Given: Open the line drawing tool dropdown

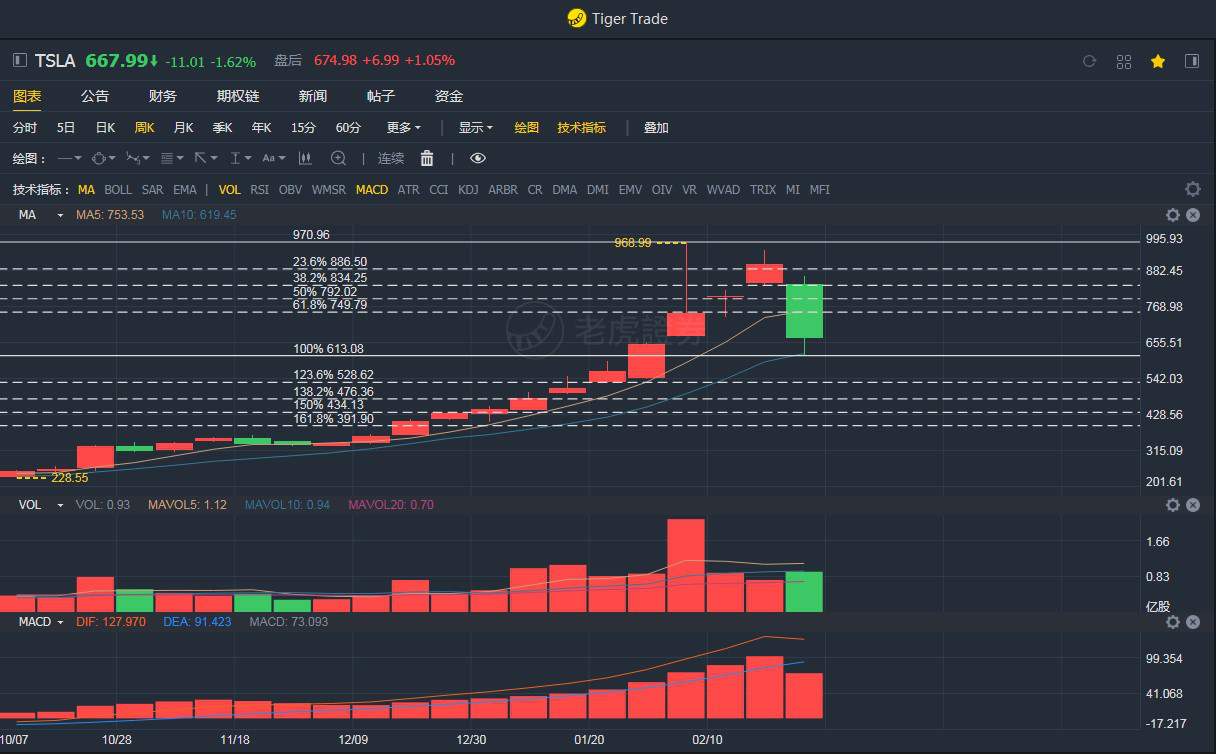Looking at the screenshot, I should 69,158.
